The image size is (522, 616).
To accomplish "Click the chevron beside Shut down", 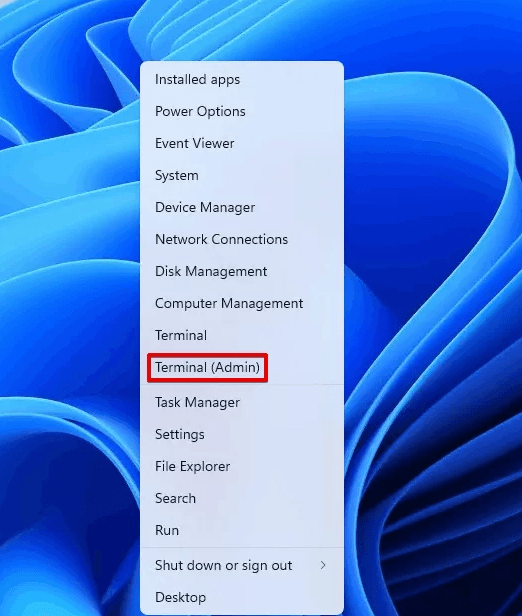I will (x=323, y=565).
